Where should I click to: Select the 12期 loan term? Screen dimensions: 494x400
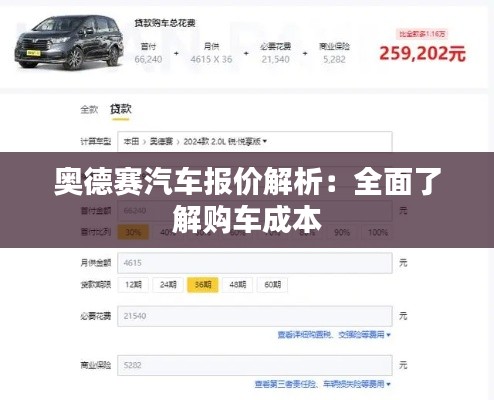pos(133,285)
